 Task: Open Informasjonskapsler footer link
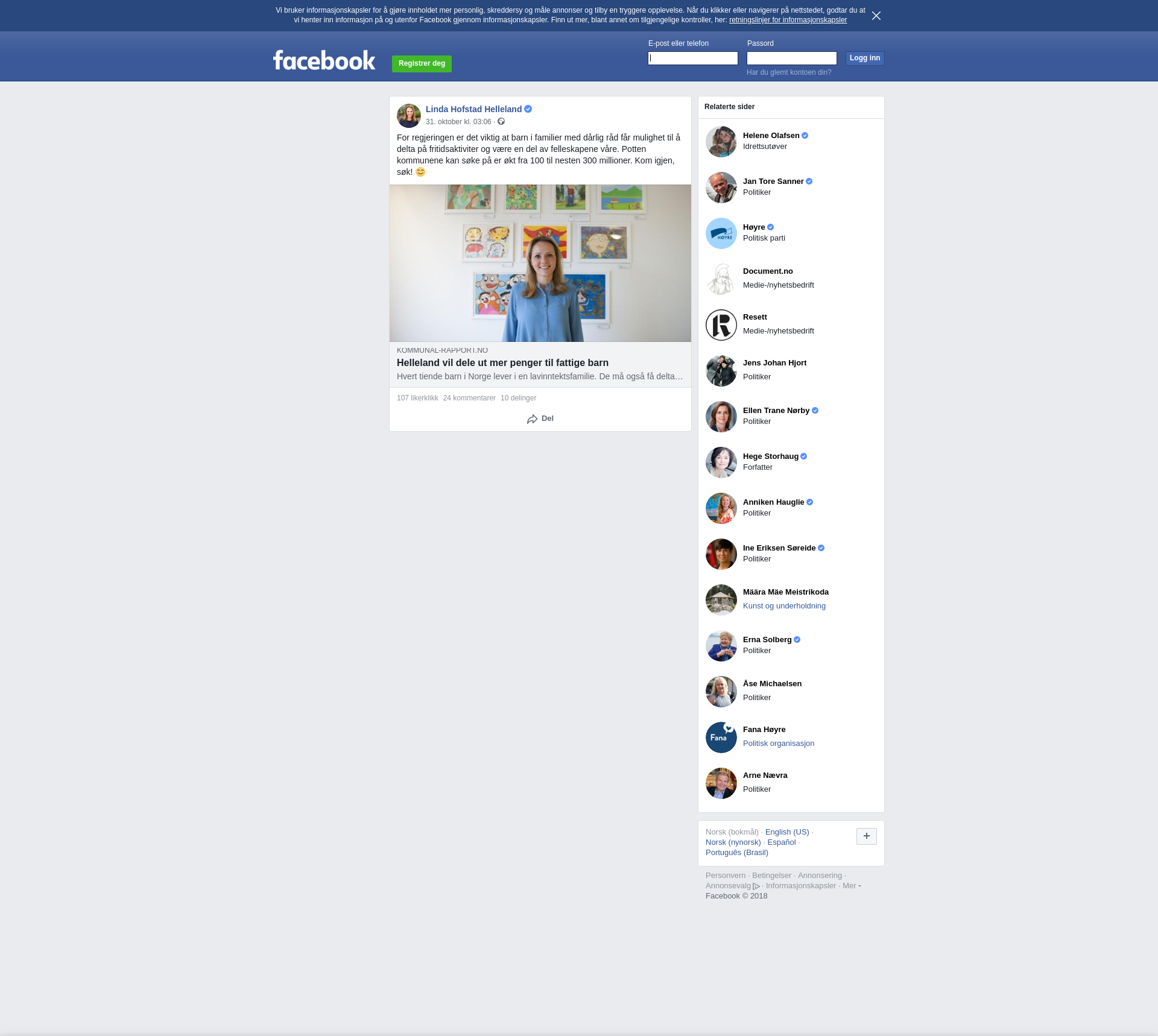(801, 886)
